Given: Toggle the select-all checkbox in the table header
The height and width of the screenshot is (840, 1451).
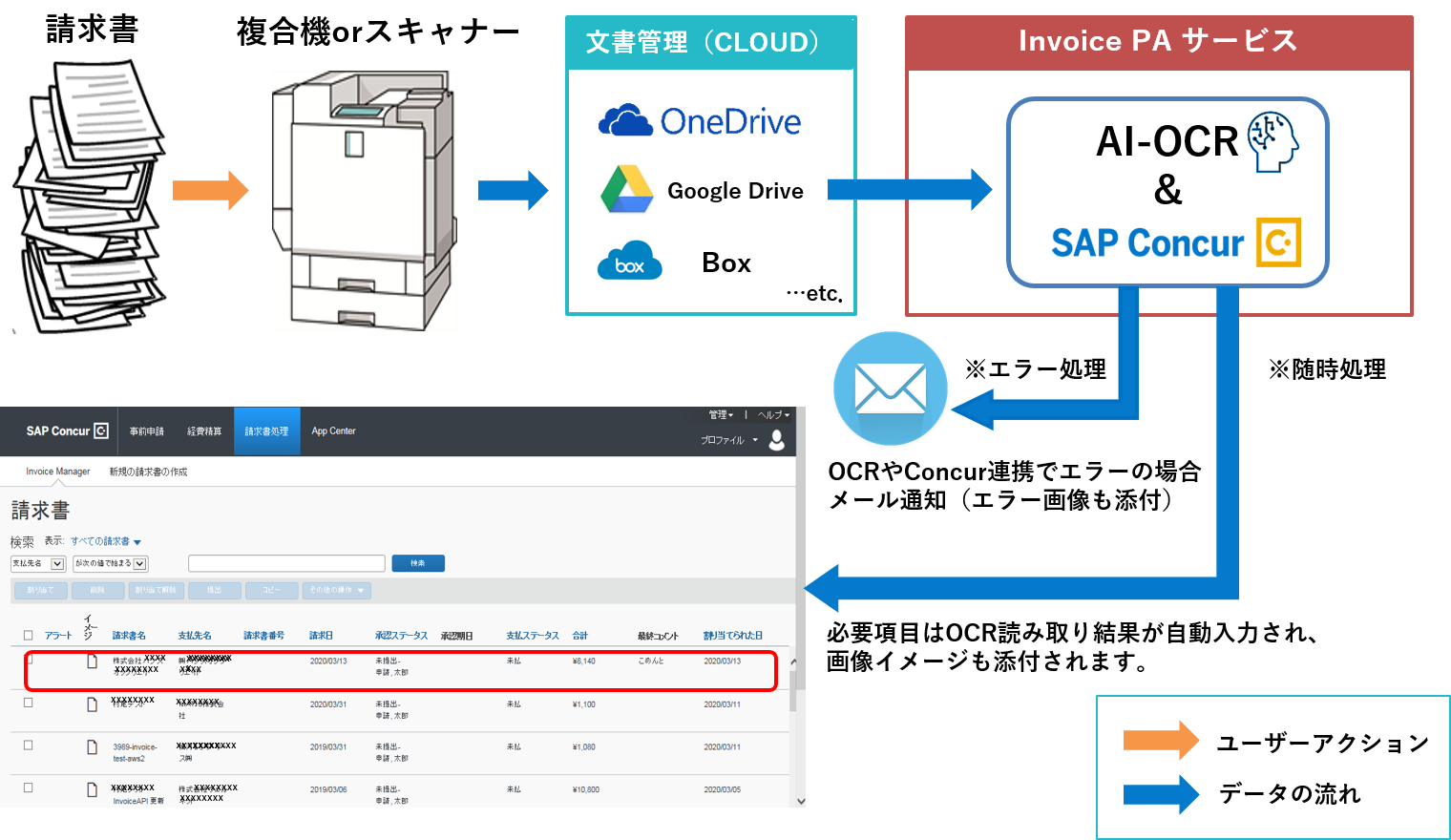Looking at the screenshot, I should pos(28,635).
